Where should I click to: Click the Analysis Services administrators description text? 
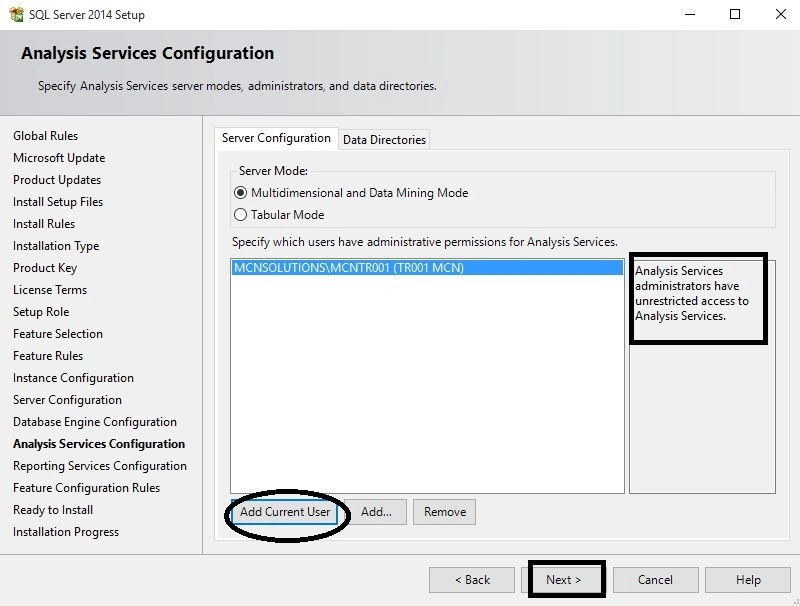(692, 293)
